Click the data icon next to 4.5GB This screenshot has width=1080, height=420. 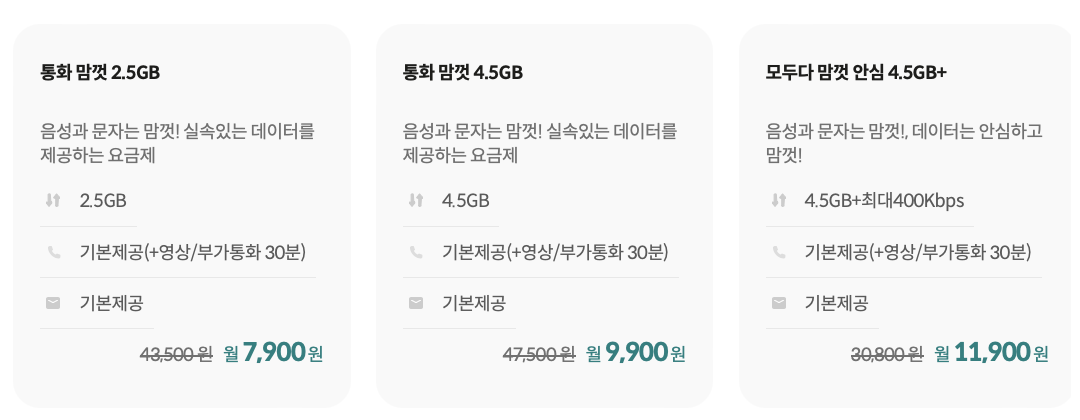[415, 201]
